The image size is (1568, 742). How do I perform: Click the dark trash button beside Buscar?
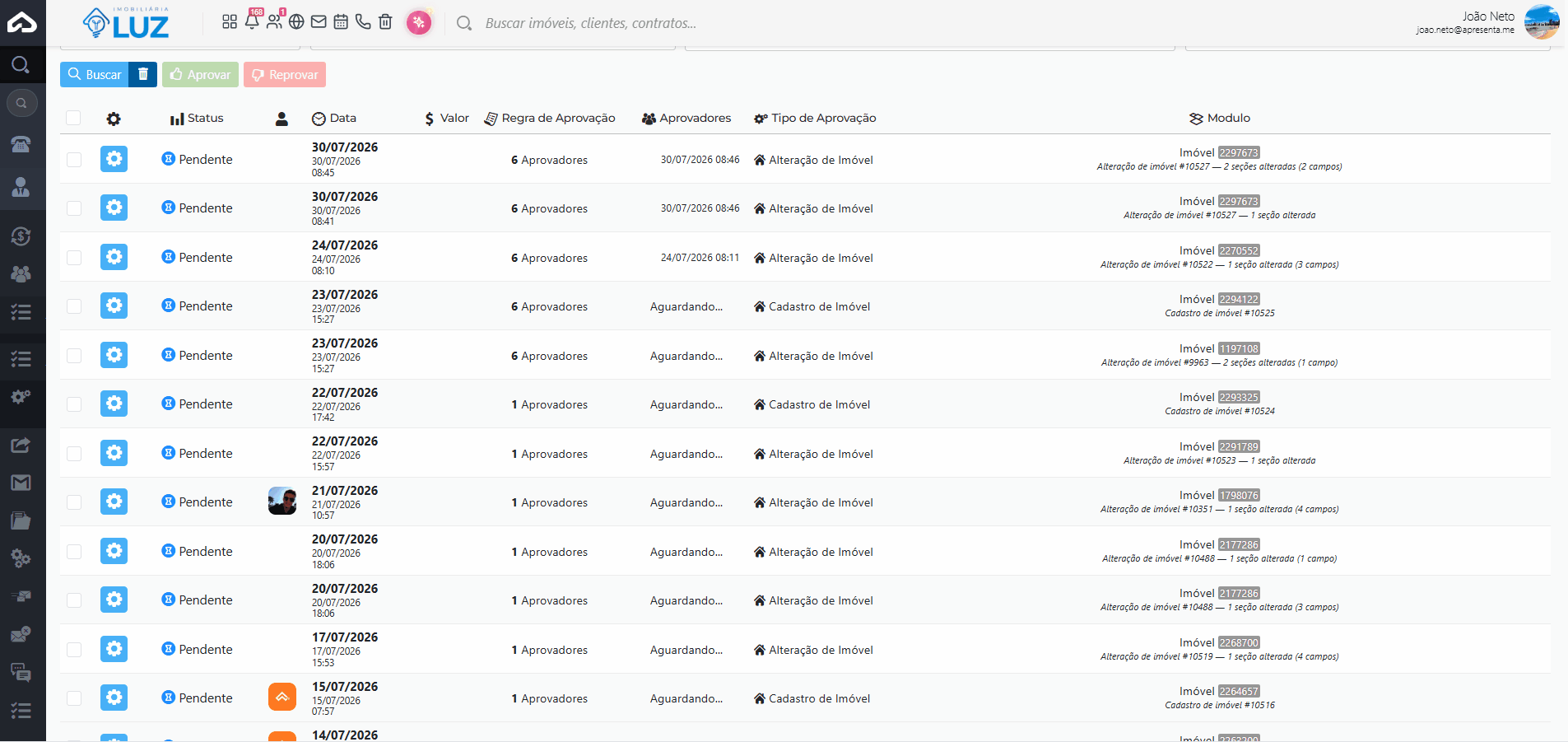click(x=143, y=74)
